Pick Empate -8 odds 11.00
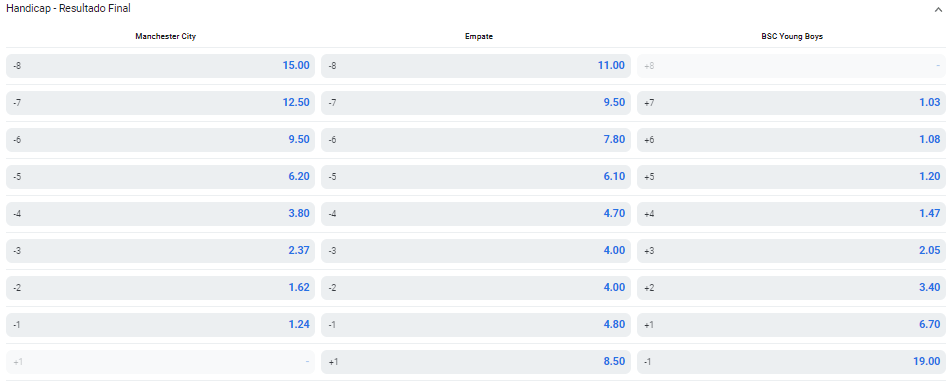 click(x=475, y=66)
